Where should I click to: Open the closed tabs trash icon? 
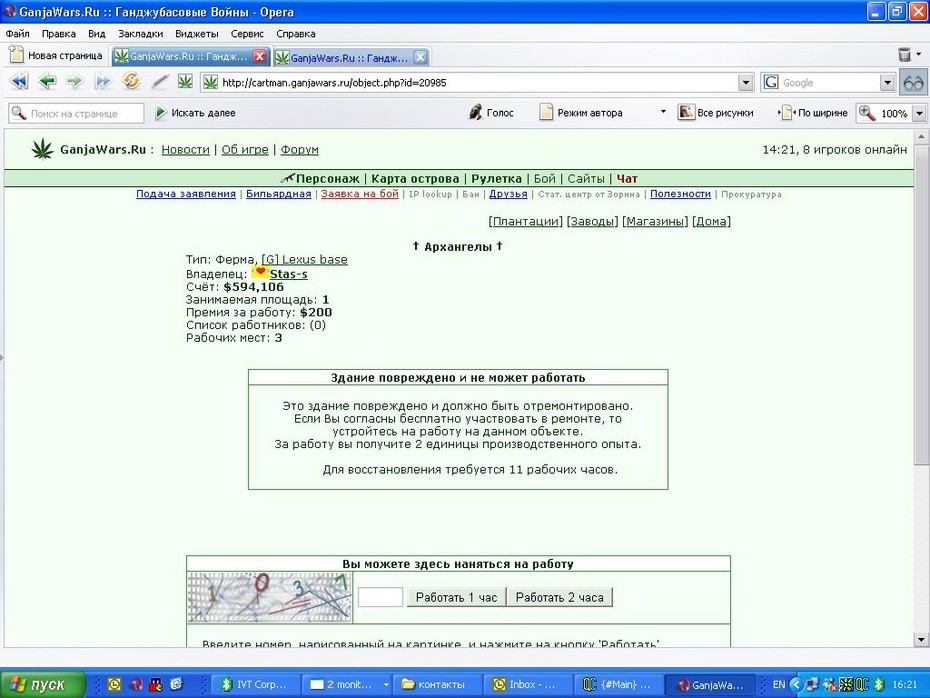pyautogui.click(x=904, y=55)
